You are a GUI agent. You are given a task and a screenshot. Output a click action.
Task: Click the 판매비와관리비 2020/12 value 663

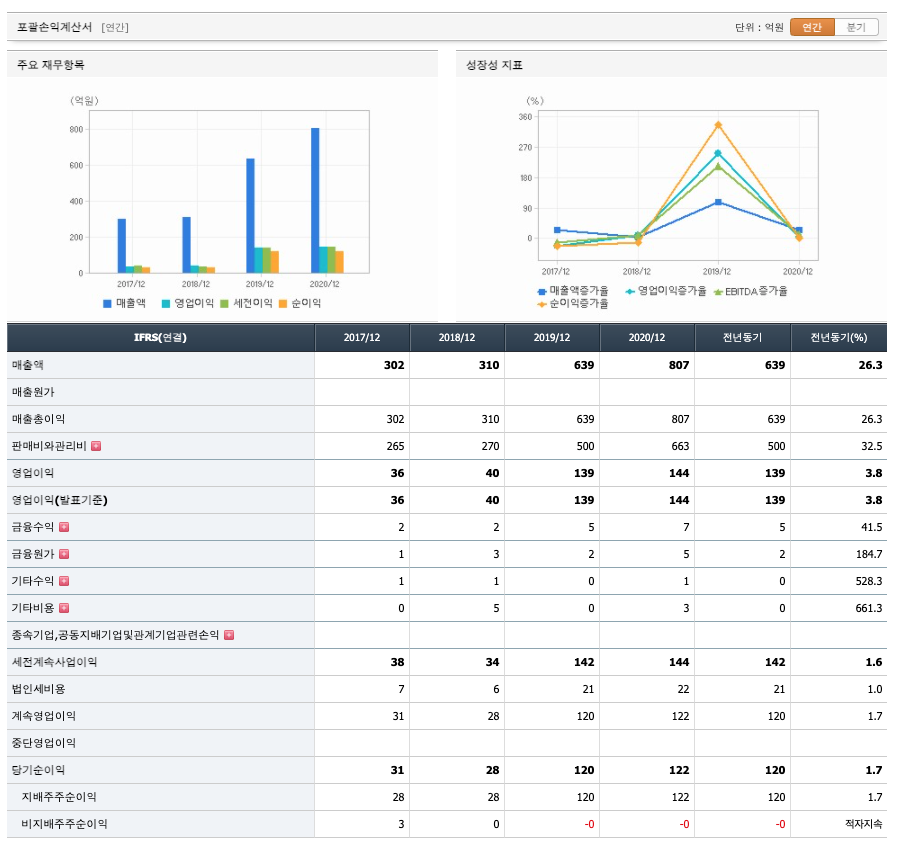click(x=680, y=446)
